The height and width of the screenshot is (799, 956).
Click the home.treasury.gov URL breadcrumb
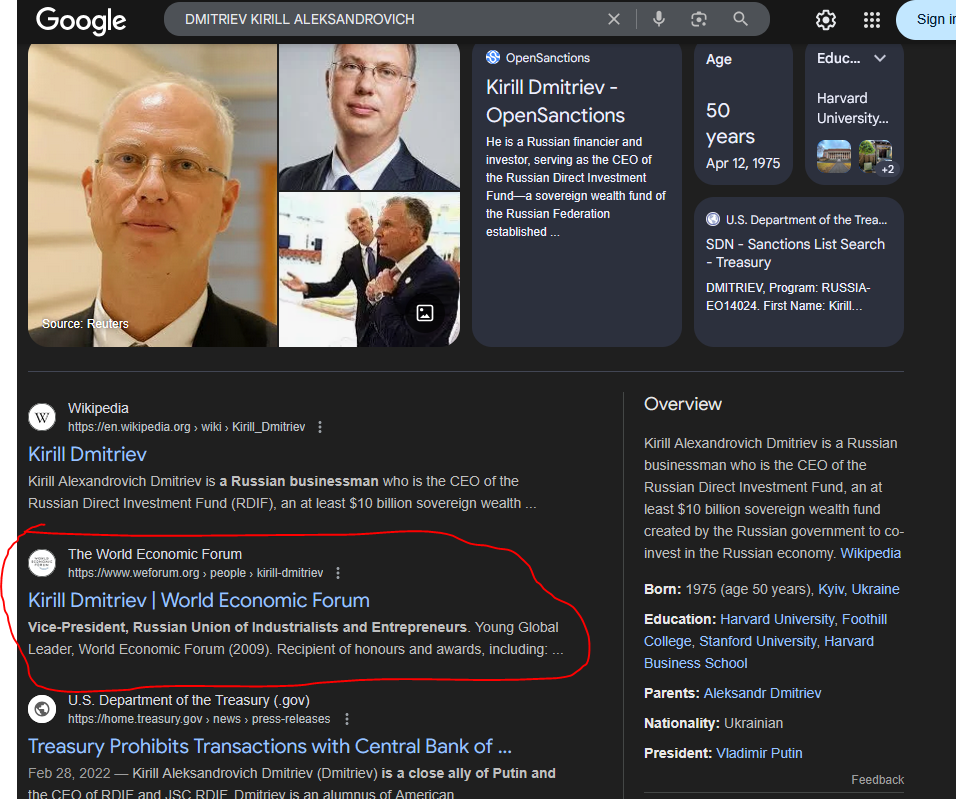(x=199, y=719)
